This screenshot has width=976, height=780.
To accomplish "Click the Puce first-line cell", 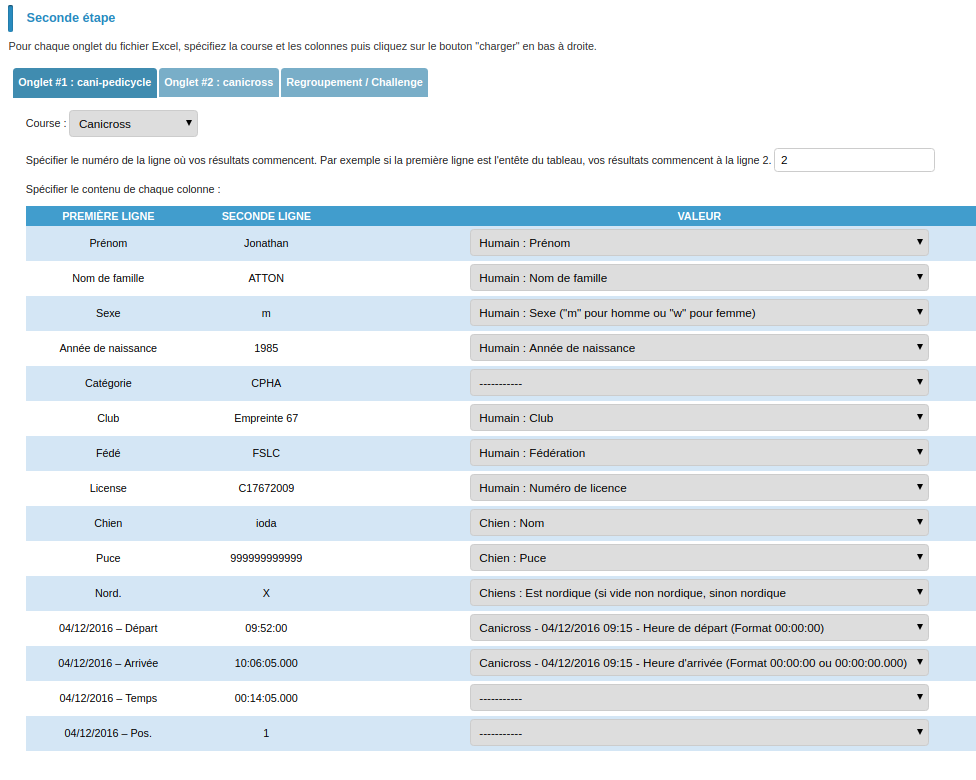I will coord(108,558).
